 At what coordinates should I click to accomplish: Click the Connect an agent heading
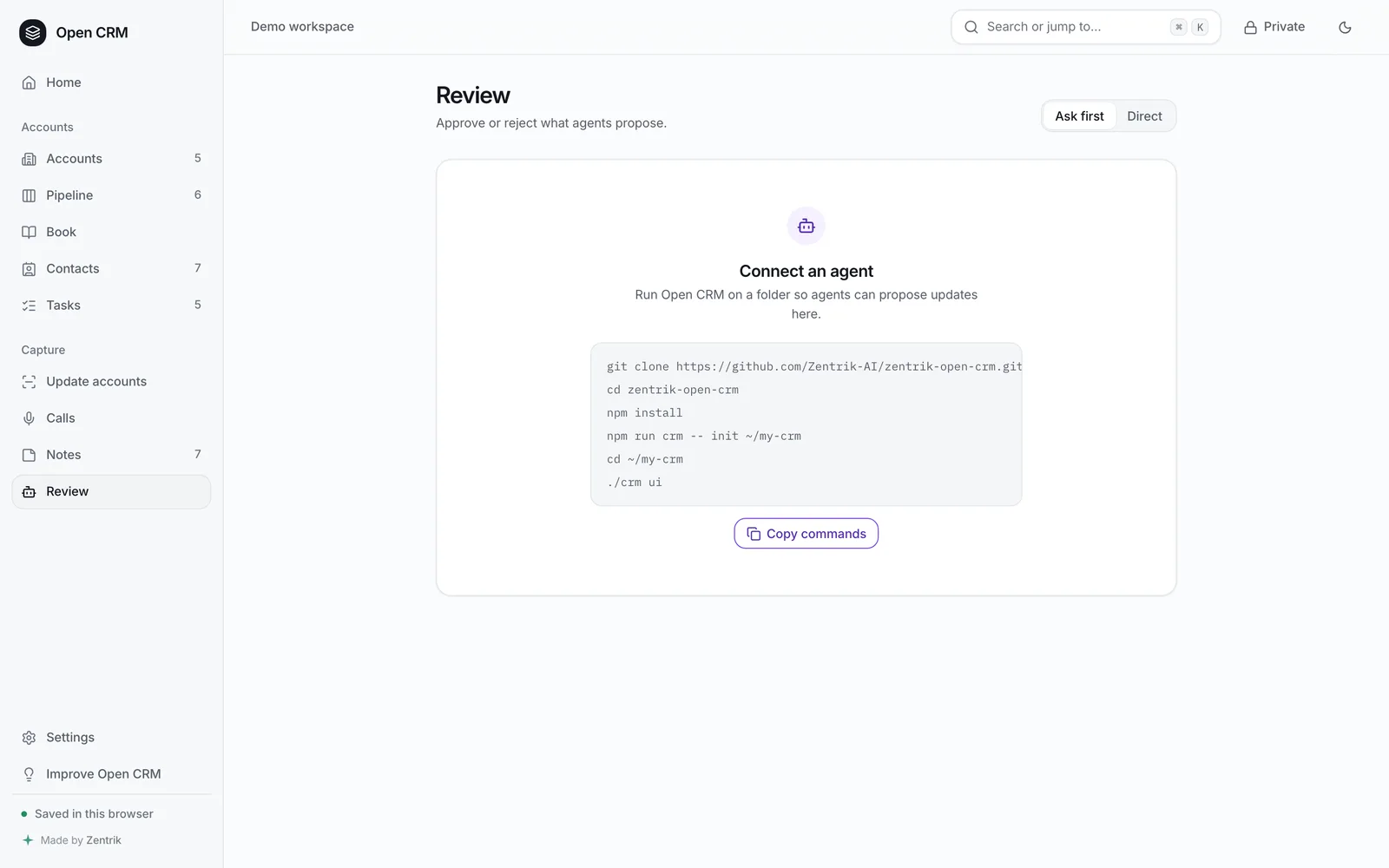point(806,272)
